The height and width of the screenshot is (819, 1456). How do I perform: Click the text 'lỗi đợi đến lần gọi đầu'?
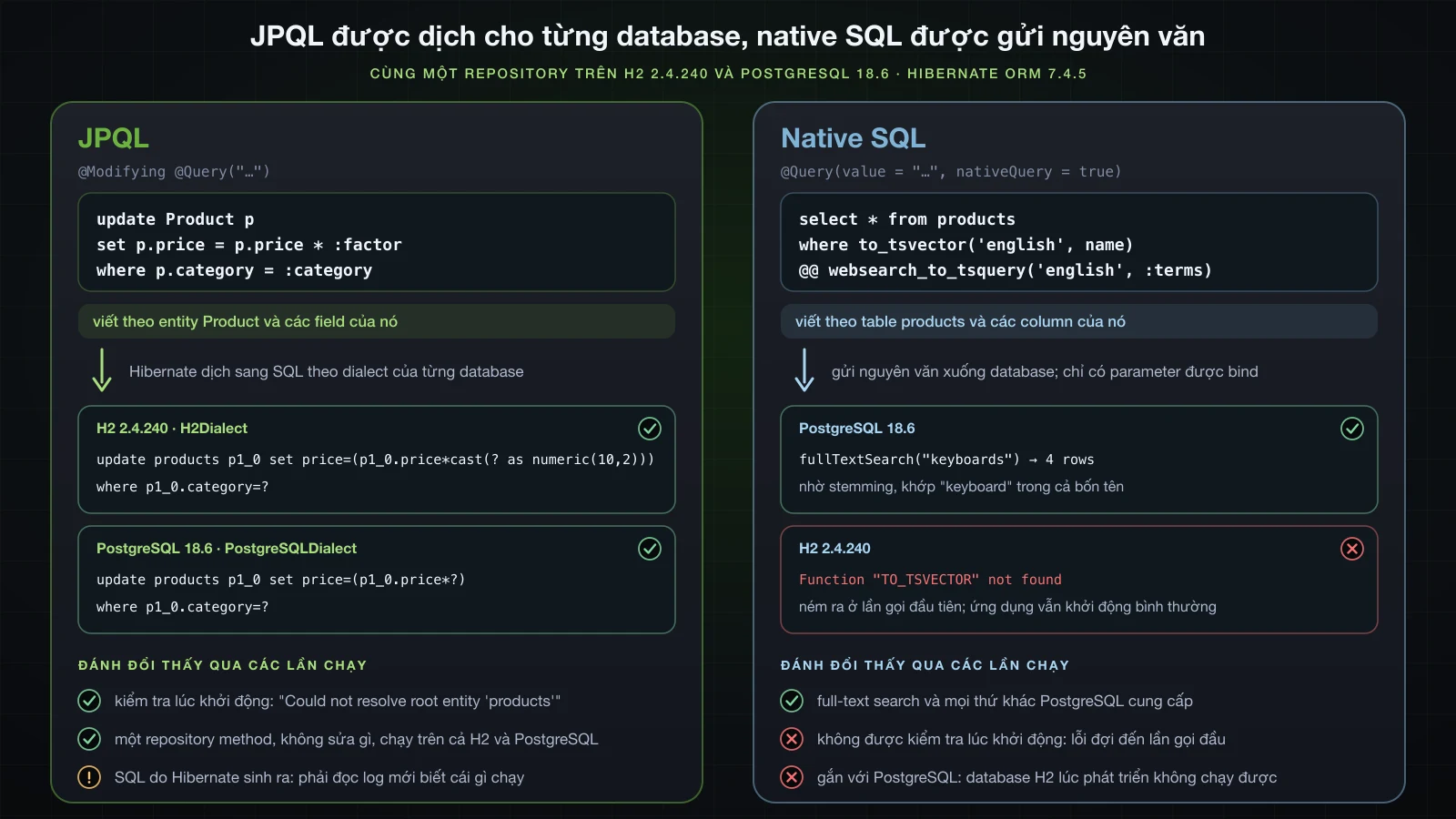pos(1148,739)
